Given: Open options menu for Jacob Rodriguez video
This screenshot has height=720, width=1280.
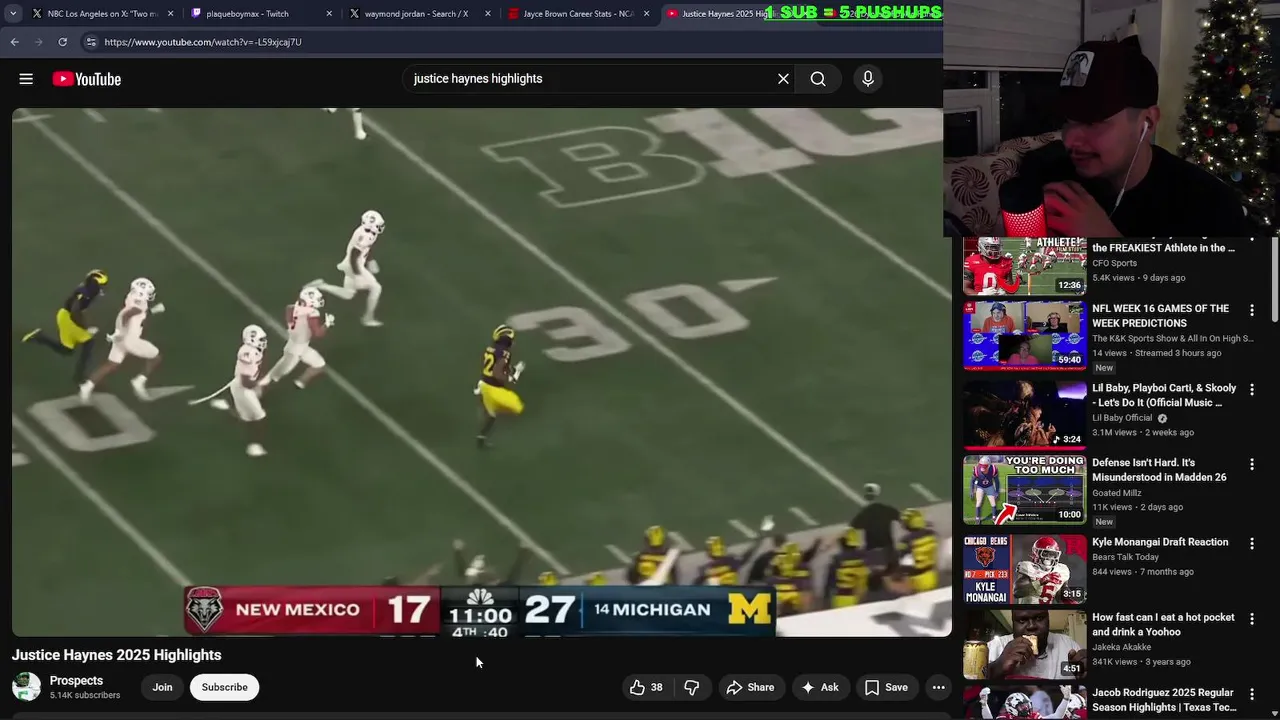Looking at the screenshot, I should [1251, 695].
